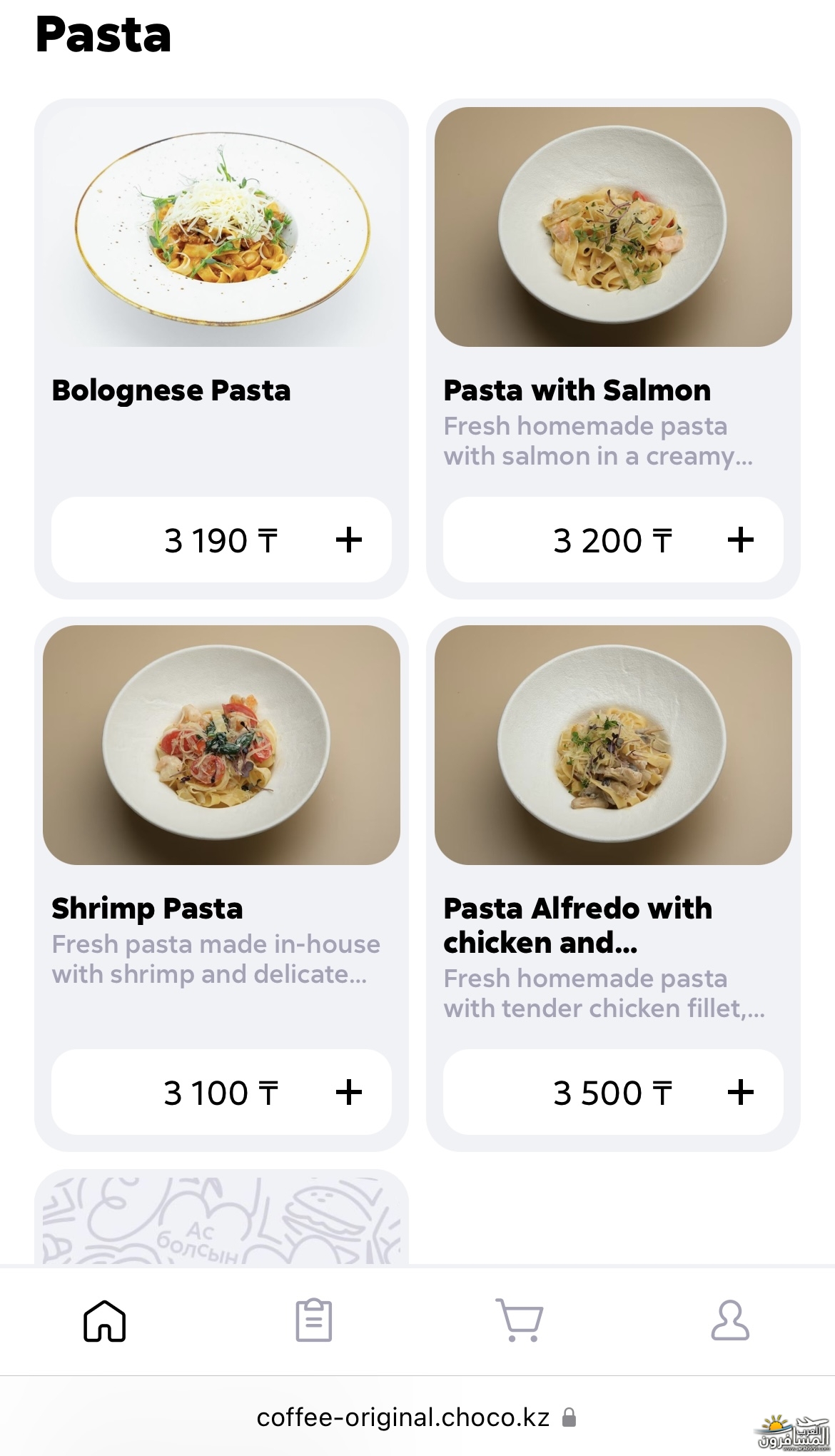Open the Shrimp Pasta dish image

tap(221, 745)
